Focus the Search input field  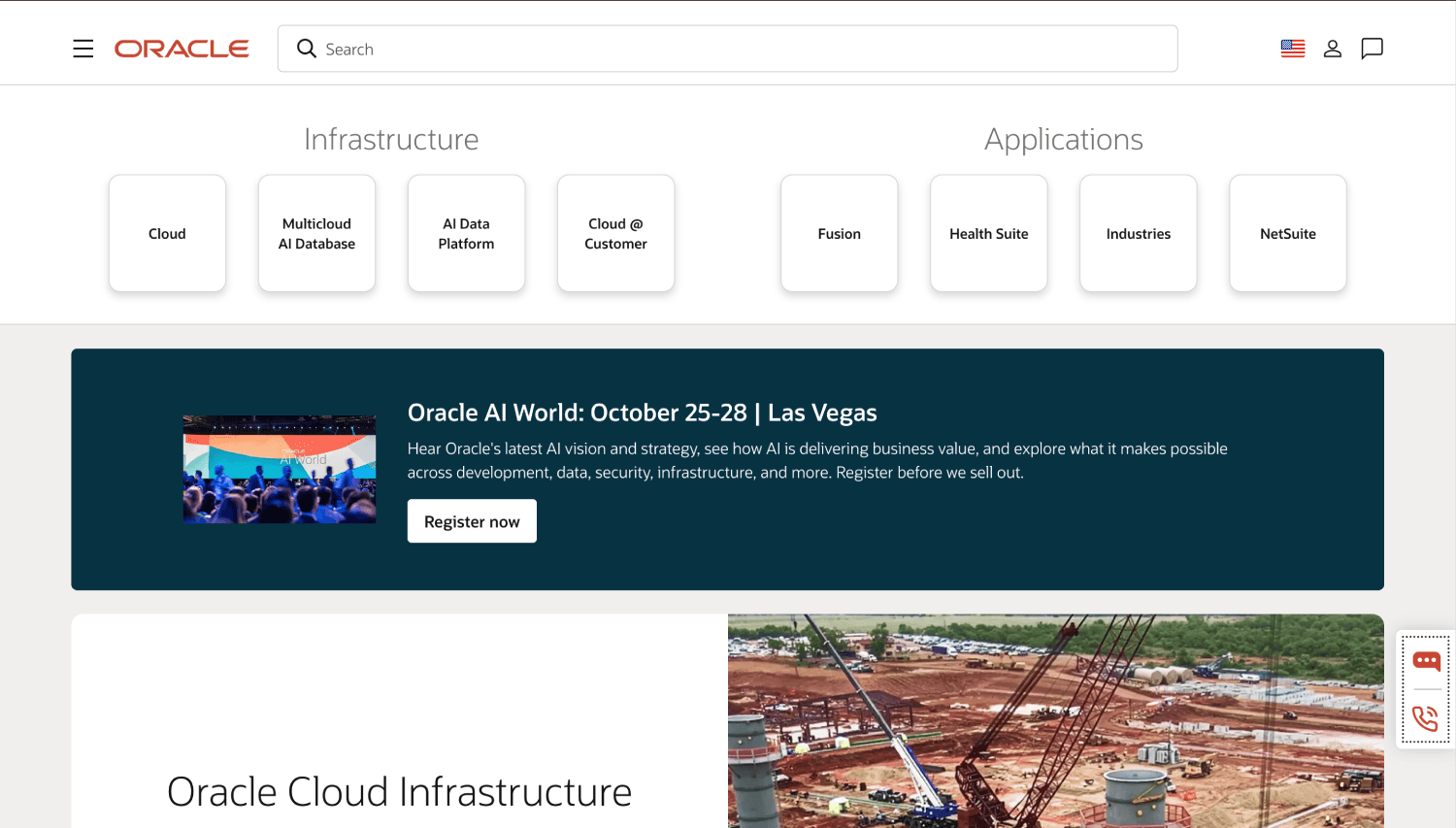(728, 49)
